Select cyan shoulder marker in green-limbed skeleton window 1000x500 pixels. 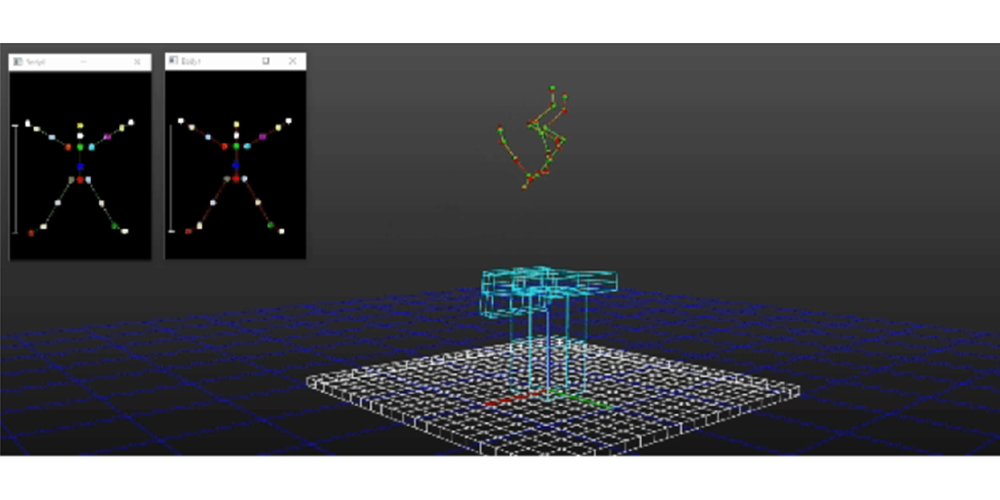[x=92, y=146]
